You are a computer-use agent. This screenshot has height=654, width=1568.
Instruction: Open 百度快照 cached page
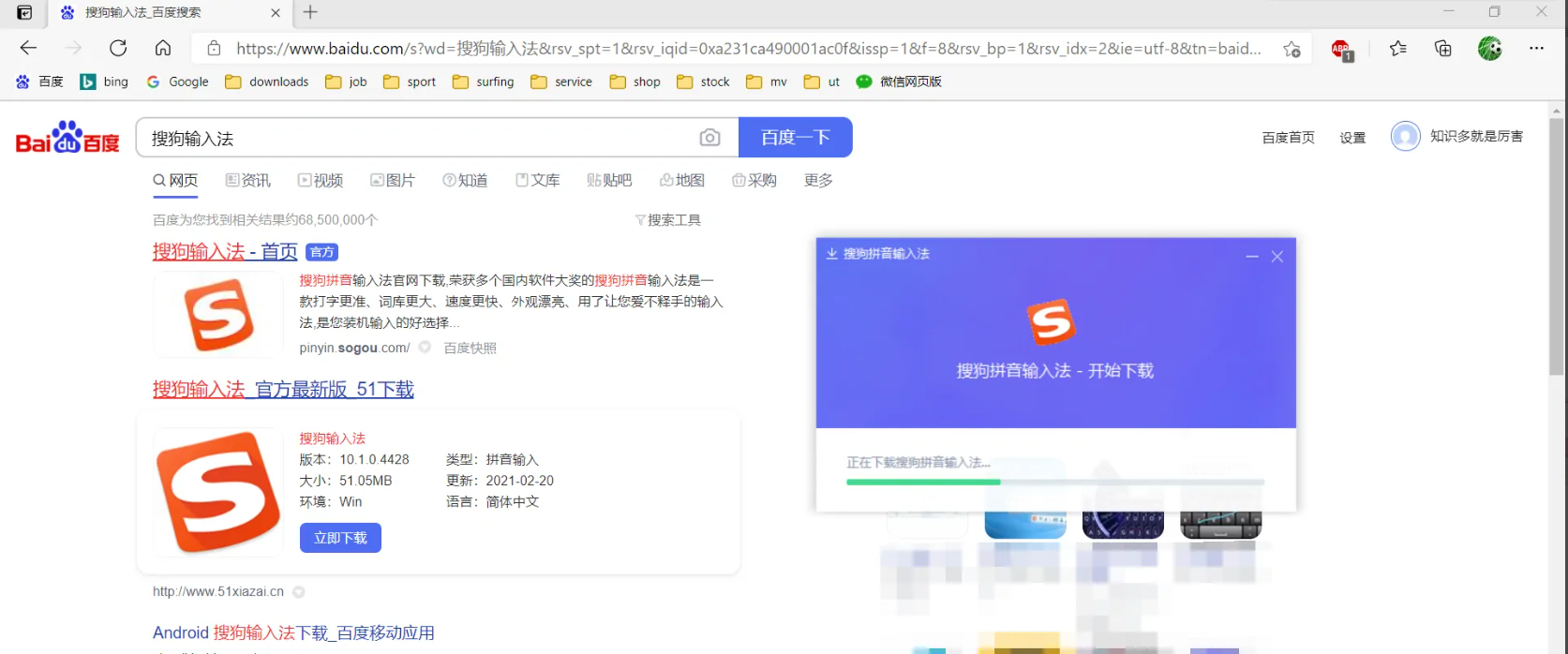[470, 348]
